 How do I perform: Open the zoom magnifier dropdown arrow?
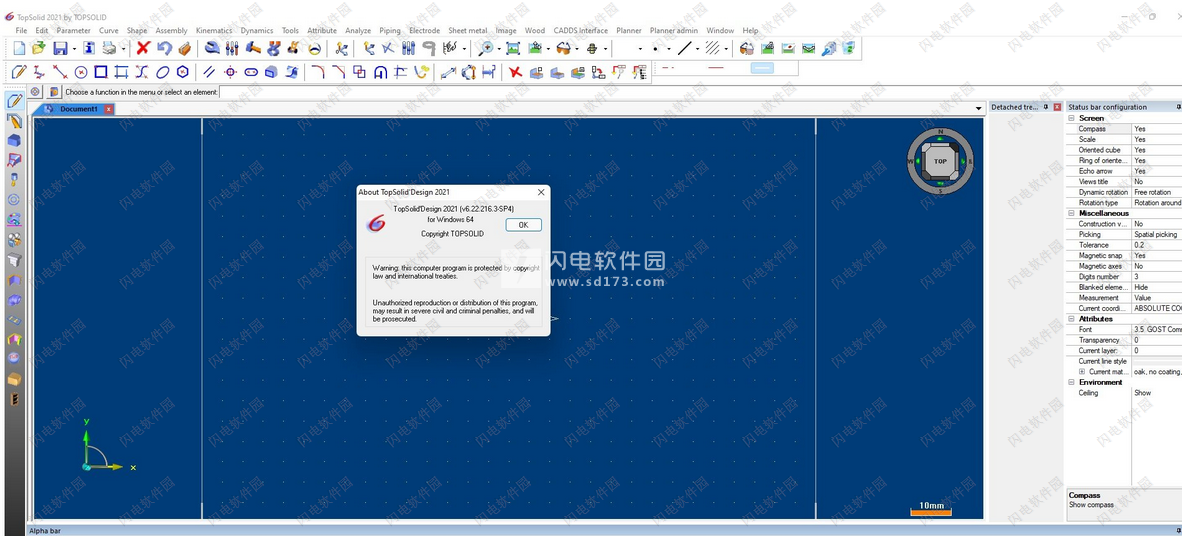point(498,49)
